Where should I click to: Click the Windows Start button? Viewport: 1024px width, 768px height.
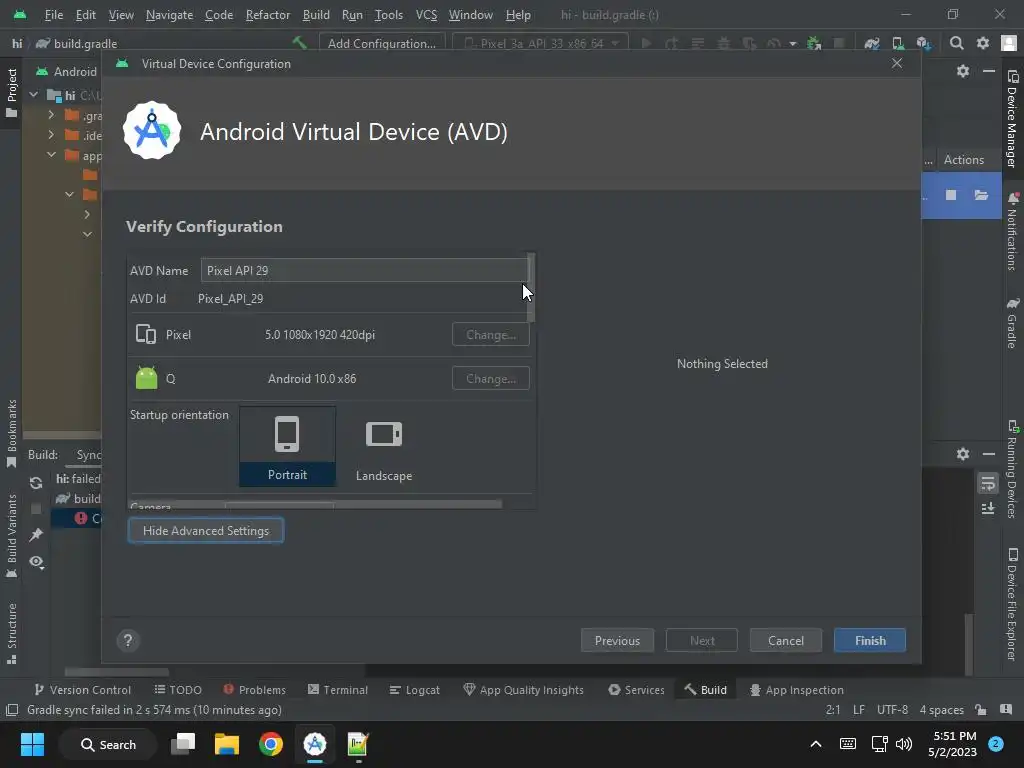(x=32, y=744)
